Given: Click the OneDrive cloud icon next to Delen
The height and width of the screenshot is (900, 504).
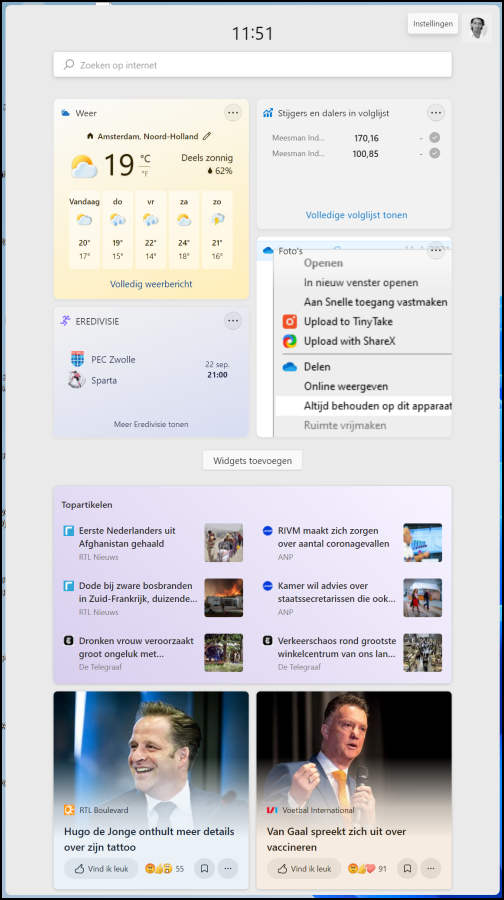Looking at the screenshot, I should 290,367.
